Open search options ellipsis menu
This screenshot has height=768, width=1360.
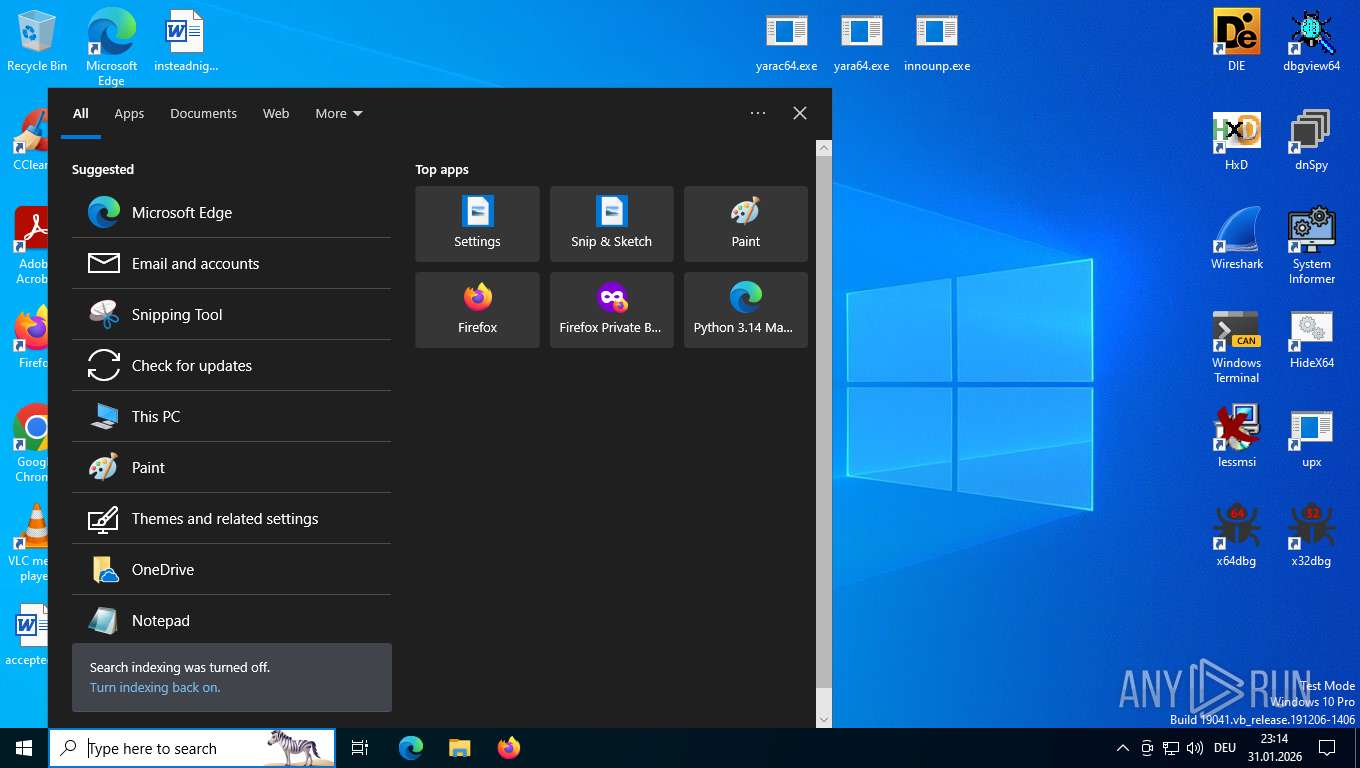(x=758, y=113)
